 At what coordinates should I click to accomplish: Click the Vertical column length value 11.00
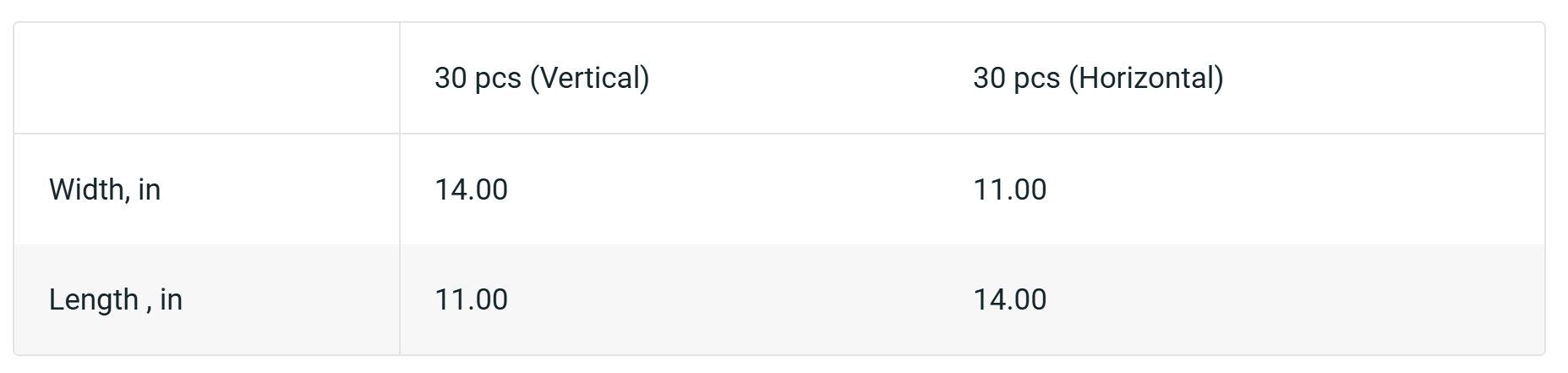point(471,299)
